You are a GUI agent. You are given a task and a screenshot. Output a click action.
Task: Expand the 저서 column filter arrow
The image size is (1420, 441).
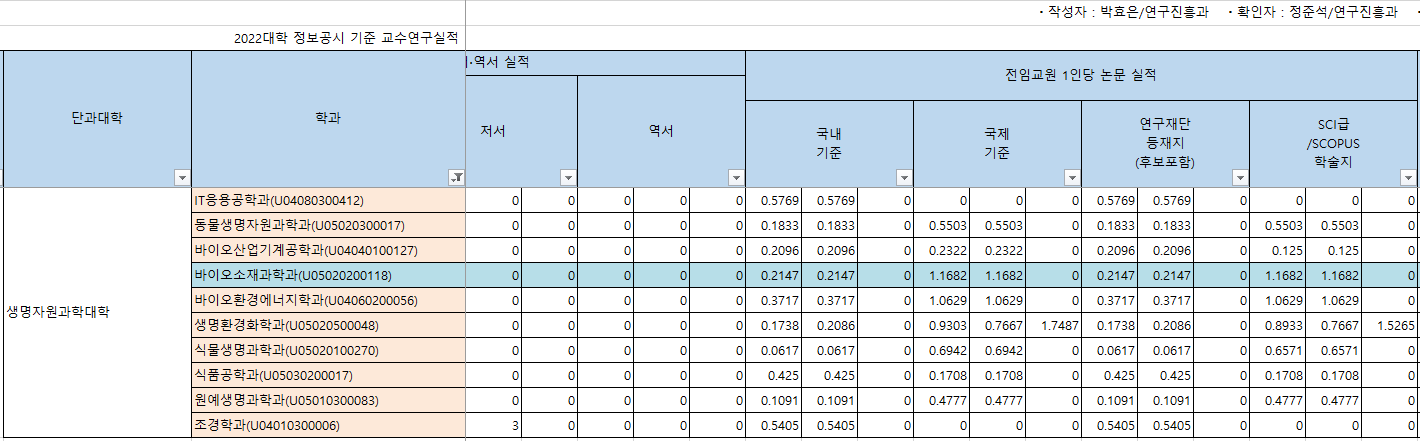coord(568,178)
